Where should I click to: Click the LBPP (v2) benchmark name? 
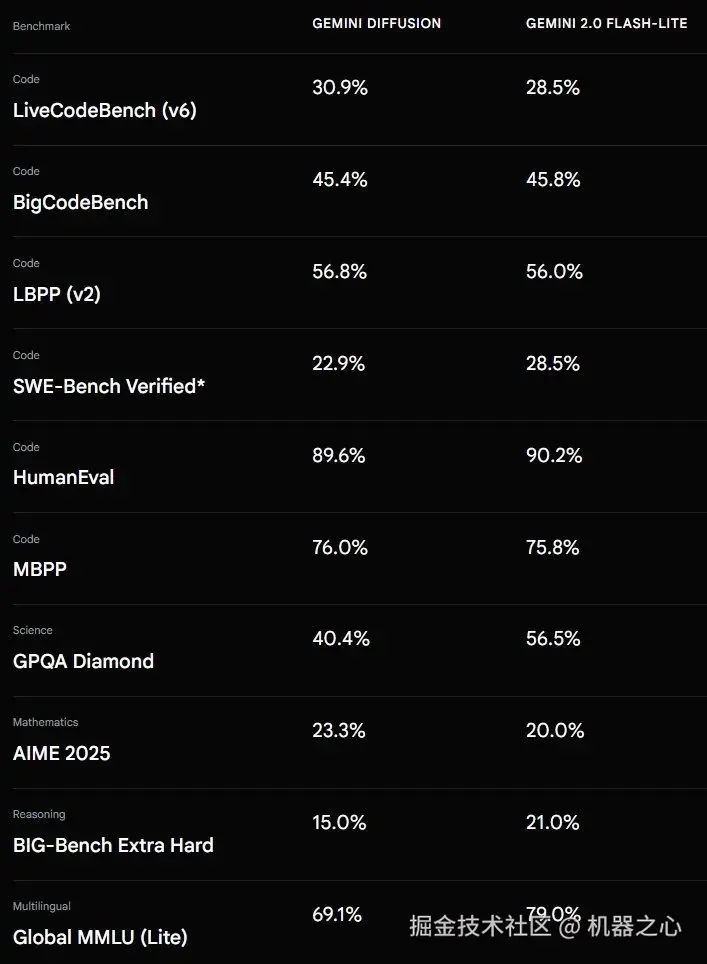tap(57, 294)
